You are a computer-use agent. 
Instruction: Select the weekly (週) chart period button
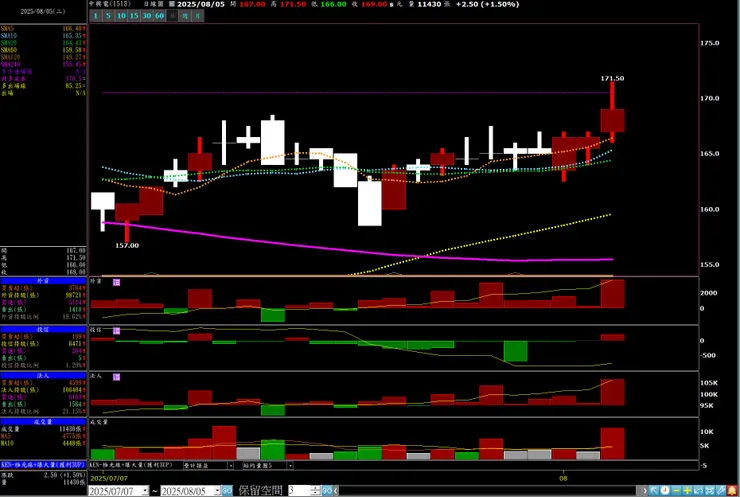pyautogui.click(x=185, y=16)
